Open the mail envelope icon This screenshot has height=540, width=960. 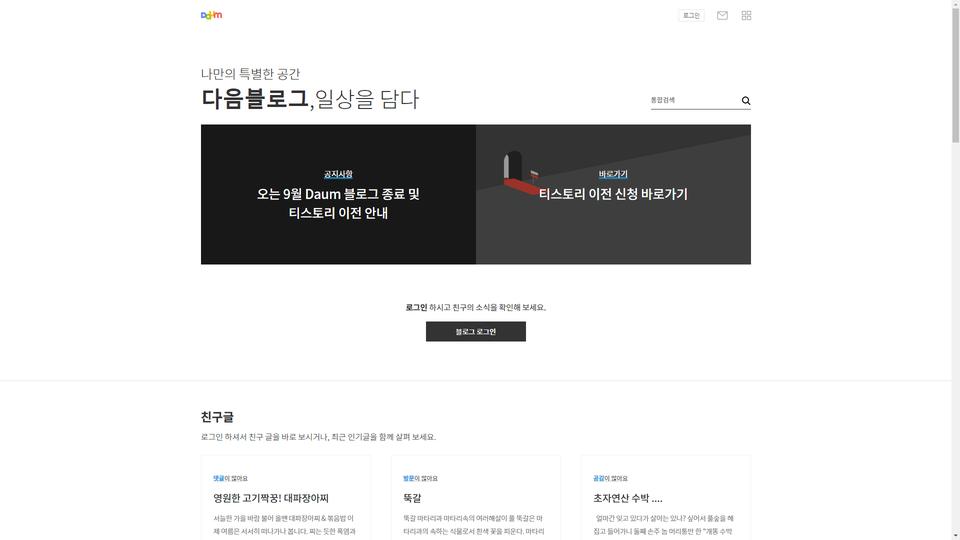[722, 15]
